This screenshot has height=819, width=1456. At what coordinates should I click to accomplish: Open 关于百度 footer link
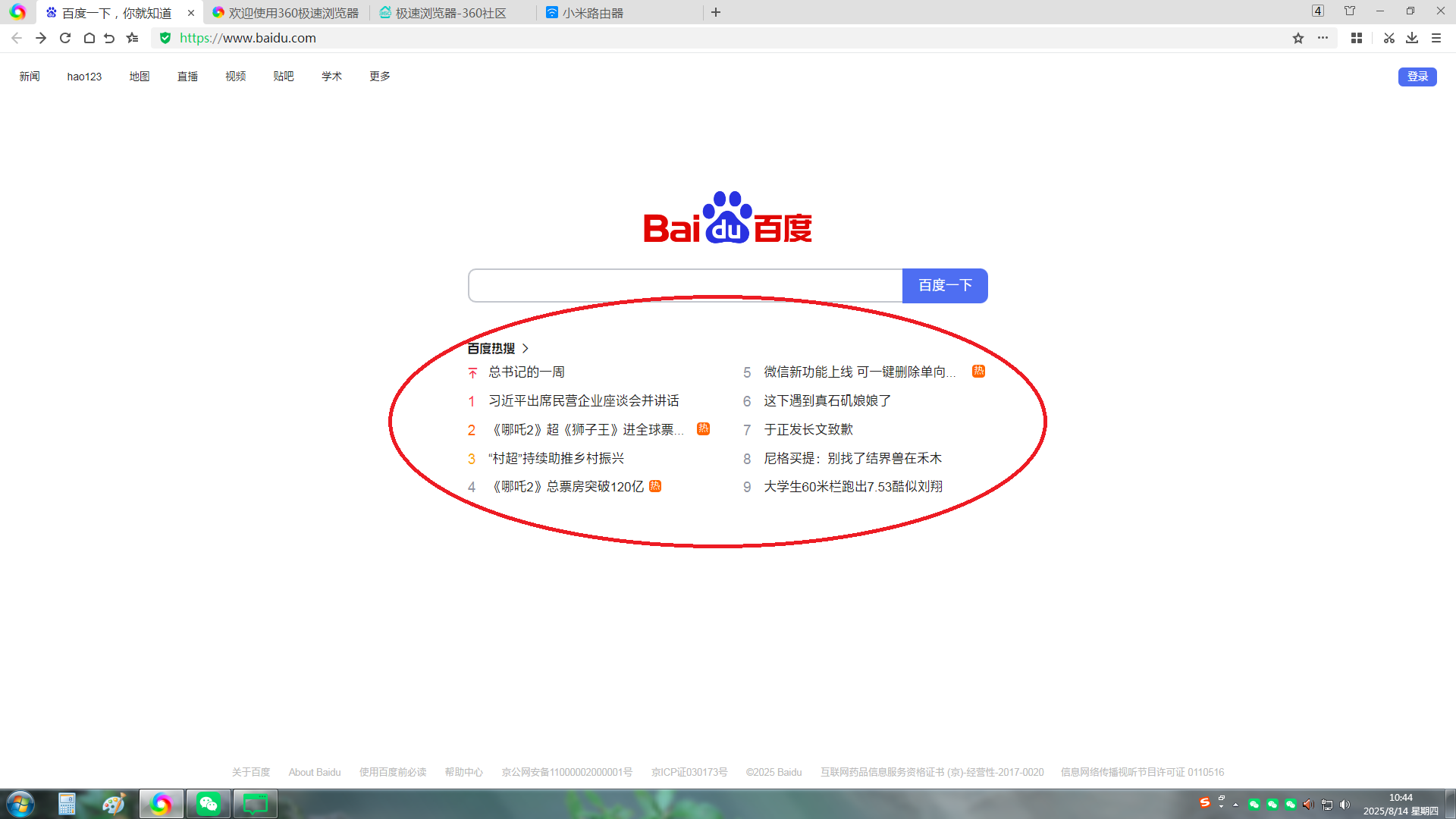click(x=251, y=772)
